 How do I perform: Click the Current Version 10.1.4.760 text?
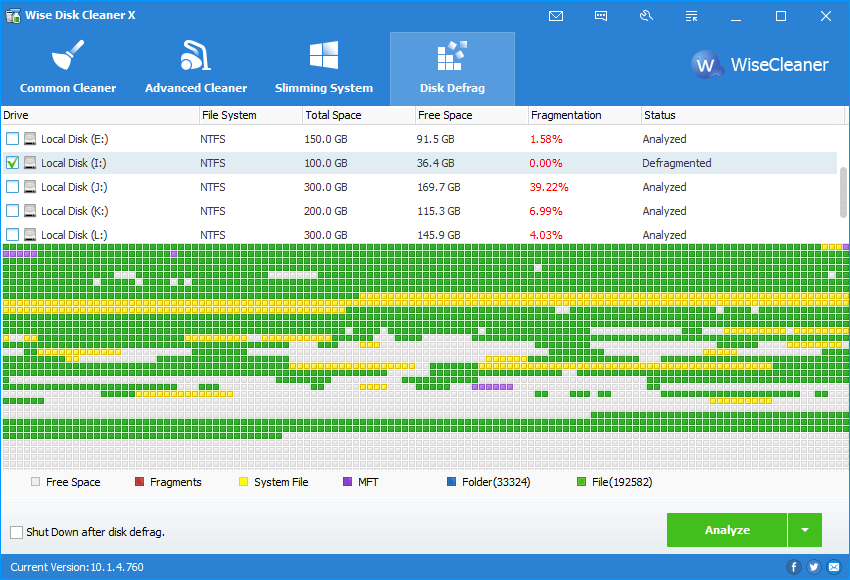click(x=77, y=567)
